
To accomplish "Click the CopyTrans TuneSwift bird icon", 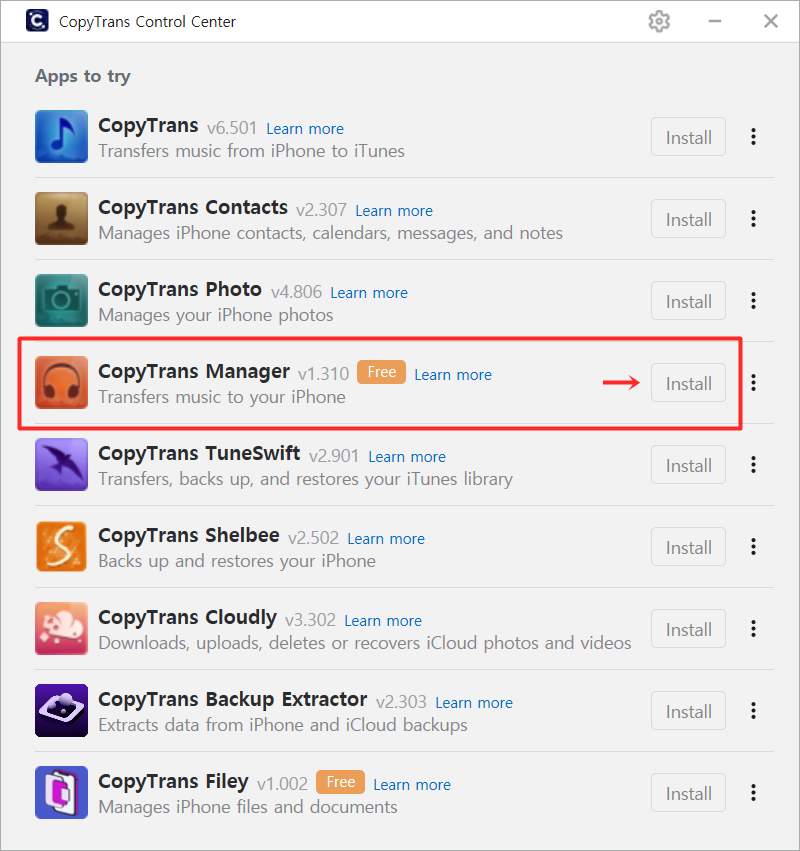I will [61, 464].
